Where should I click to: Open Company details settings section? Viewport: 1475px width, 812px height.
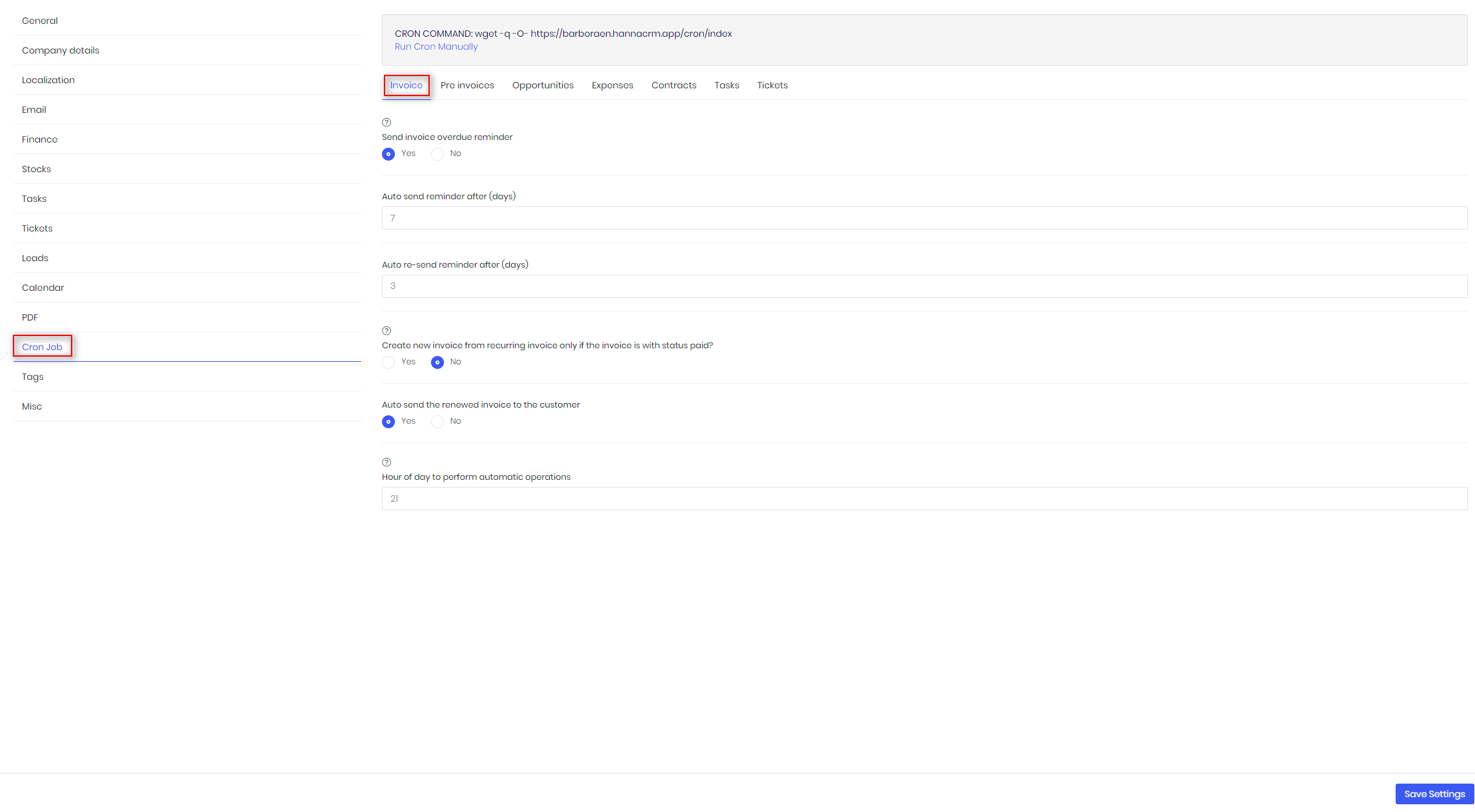[x=61, y=50]
